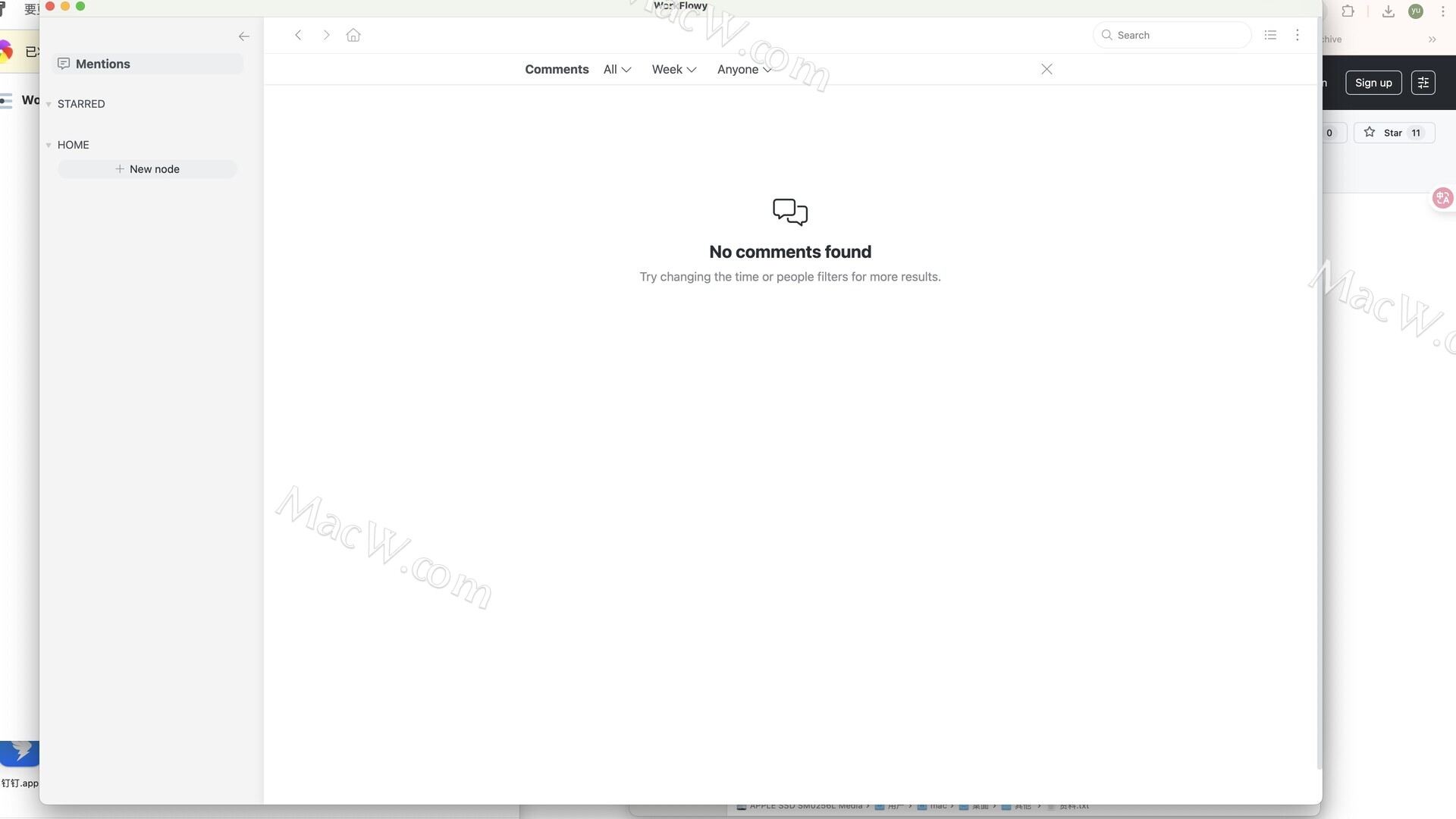The width and height of the screenshot is (1456, 819).
Task: Select the Comments tab label
Action: (557, 69)
